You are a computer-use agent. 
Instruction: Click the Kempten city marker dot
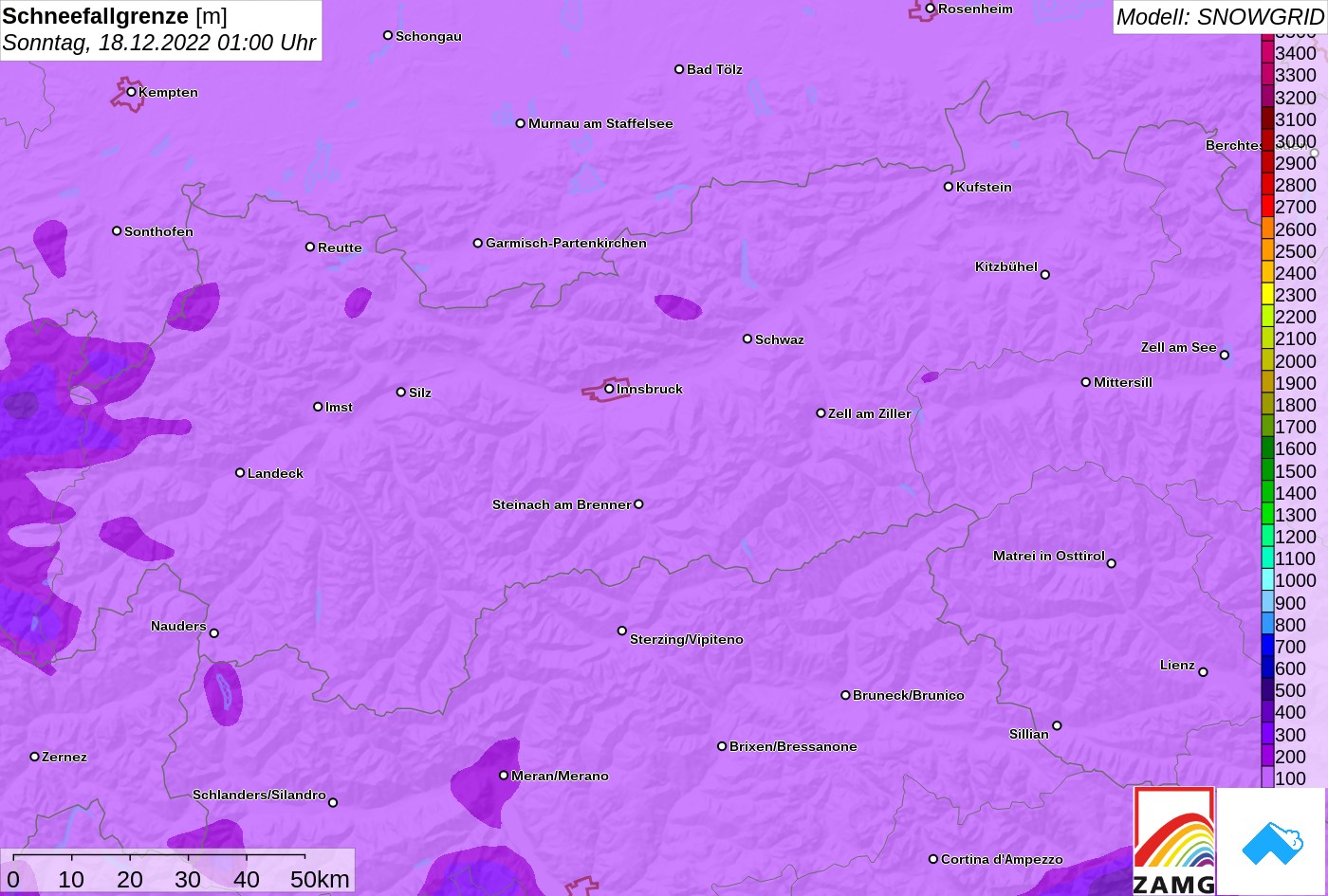click(131, 92)
